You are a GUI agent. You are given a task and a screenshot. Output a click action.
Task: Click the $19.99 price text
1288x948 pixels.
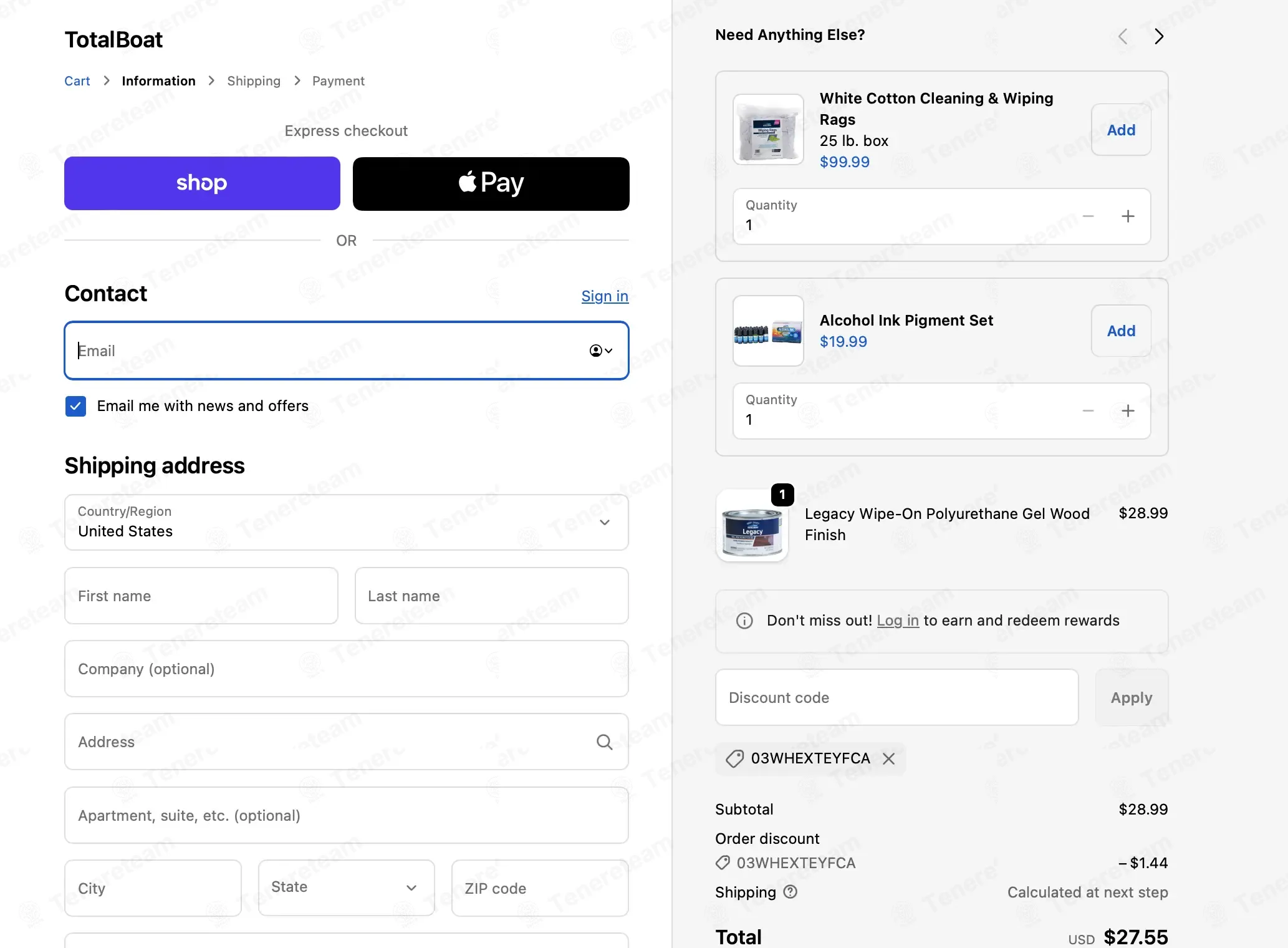(843, 342)
